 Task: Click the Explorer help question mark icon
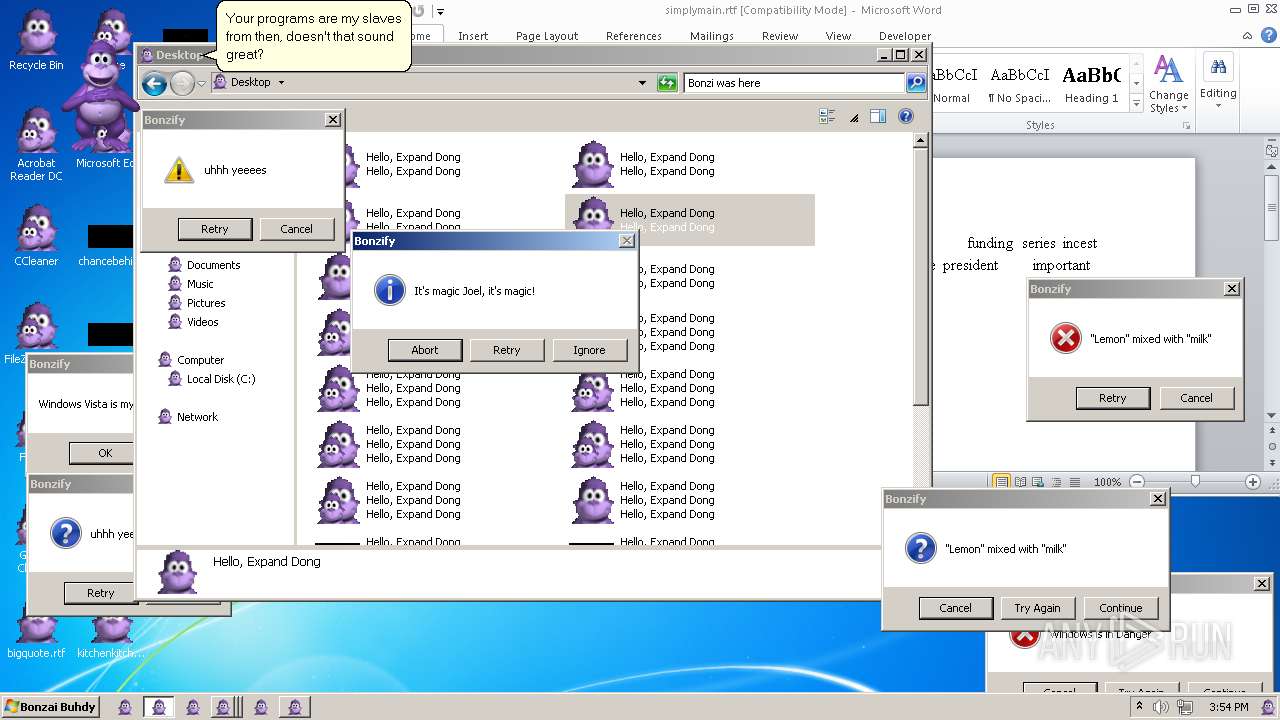[x=906, y=116]
